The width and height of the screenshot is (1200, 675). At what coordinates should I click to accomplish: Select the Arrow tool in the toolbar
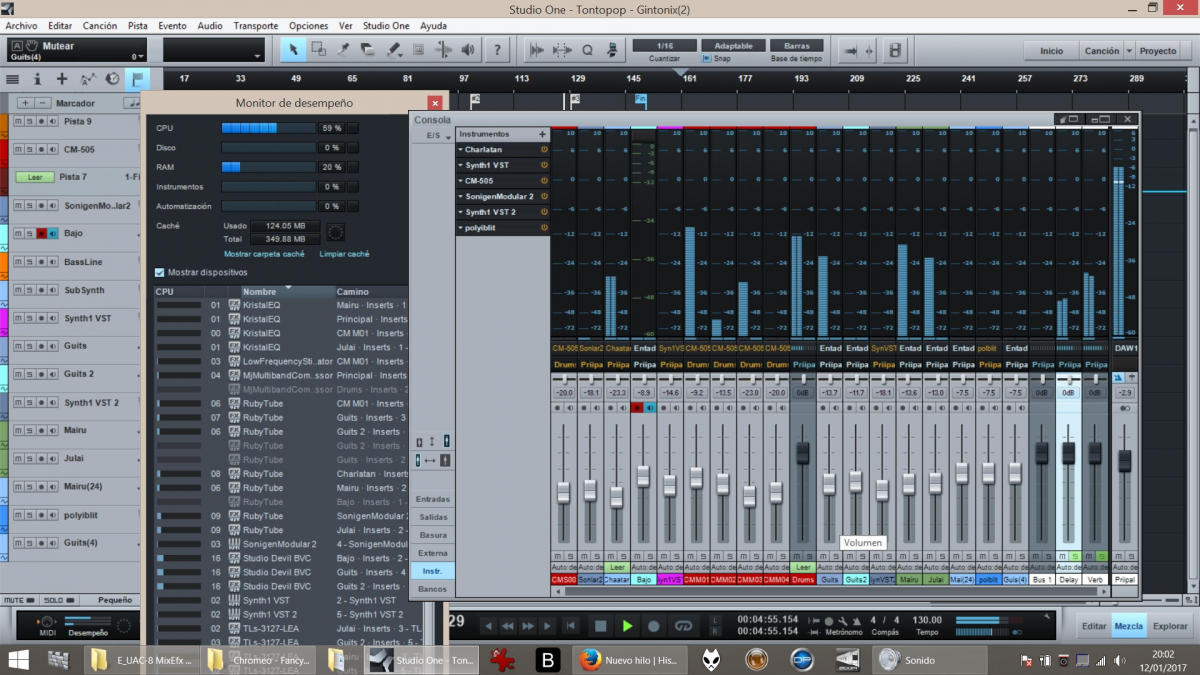(293, 50)
